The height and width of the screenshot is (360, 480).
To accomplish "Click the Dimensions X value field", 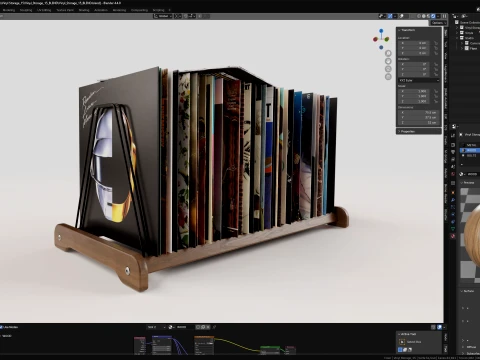I will tap(418, 112).
